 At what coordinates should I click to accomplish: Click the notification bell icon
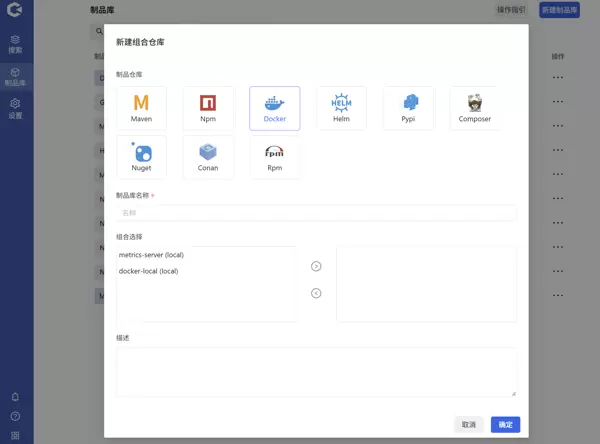click(x=15, y=397)
